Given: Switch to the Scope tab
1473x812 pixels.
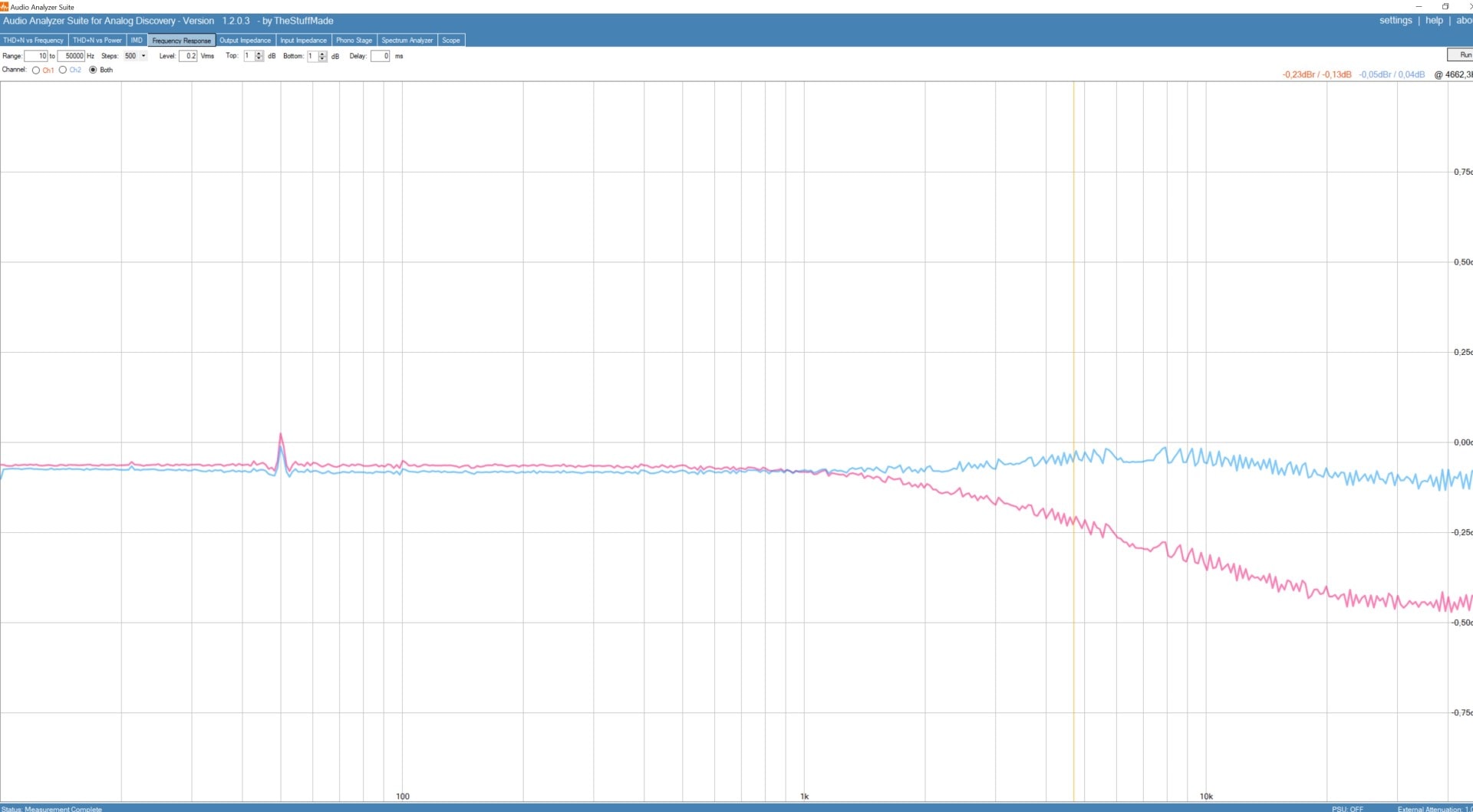Looking at the screenshot, I should tap(451, 40).
